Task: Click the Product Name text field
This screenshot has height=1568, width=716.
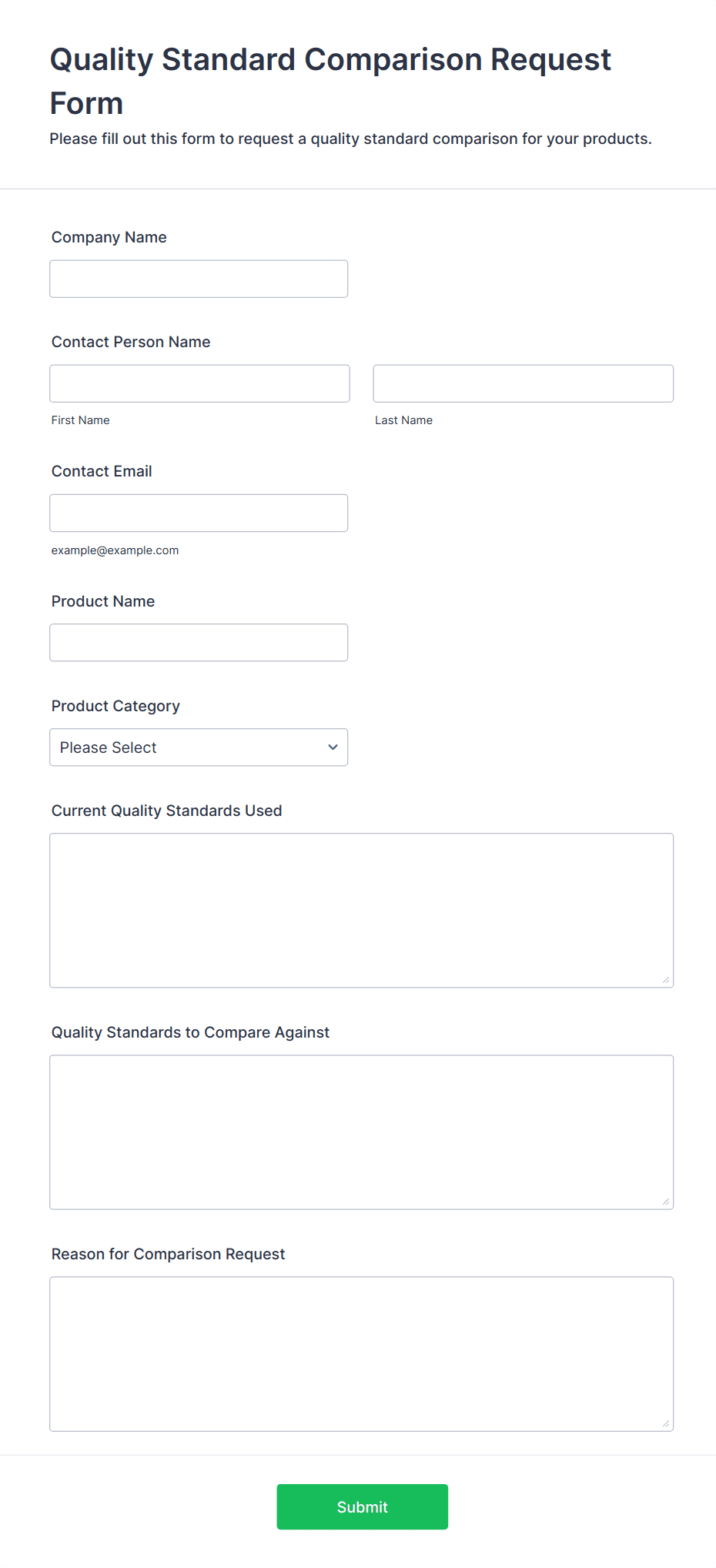Action: pyautogui.click(x=199, y=642)
